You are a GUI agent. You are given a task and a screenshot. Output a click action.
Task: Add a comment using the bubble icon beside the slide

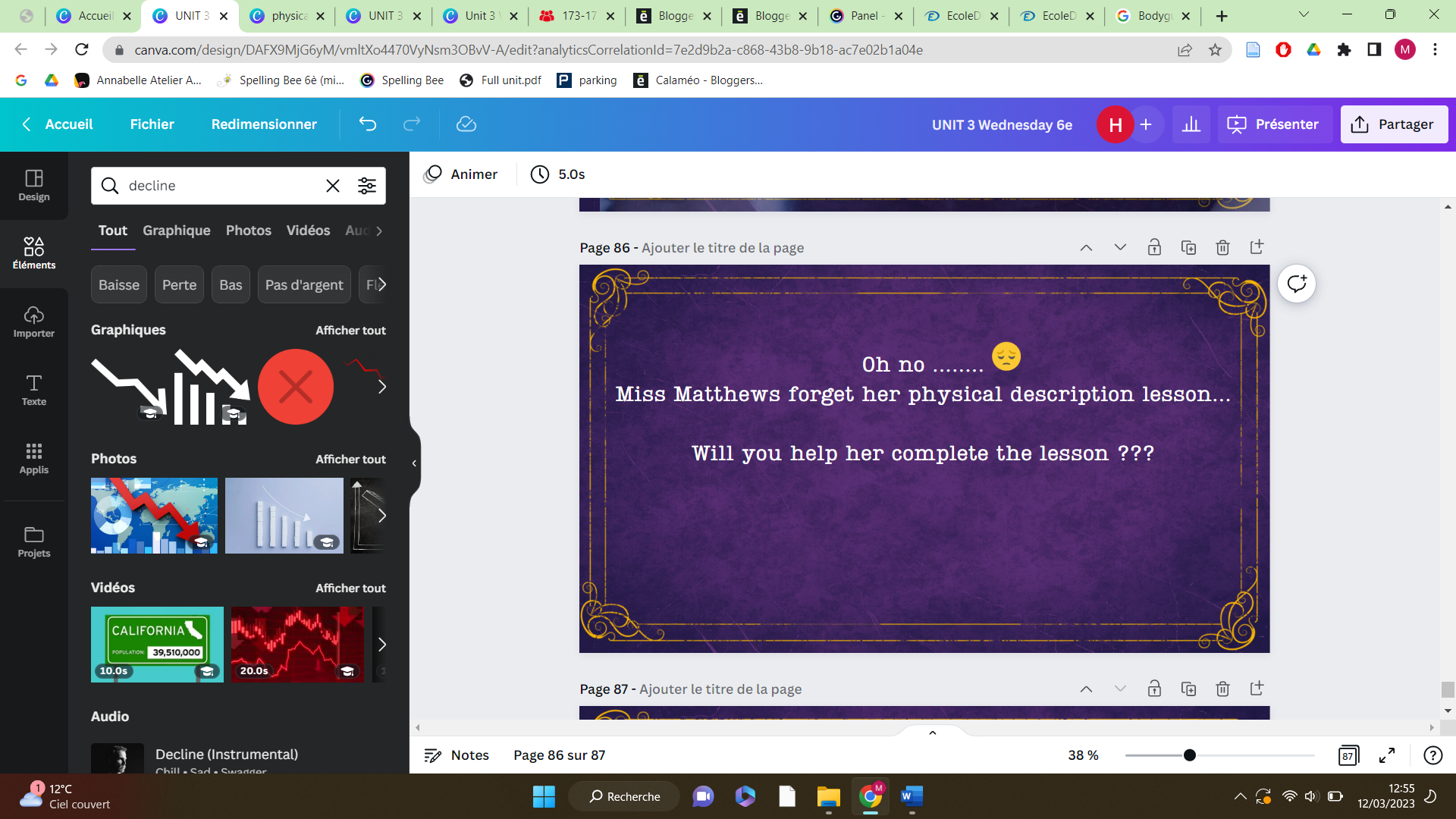pos(1296,283)
